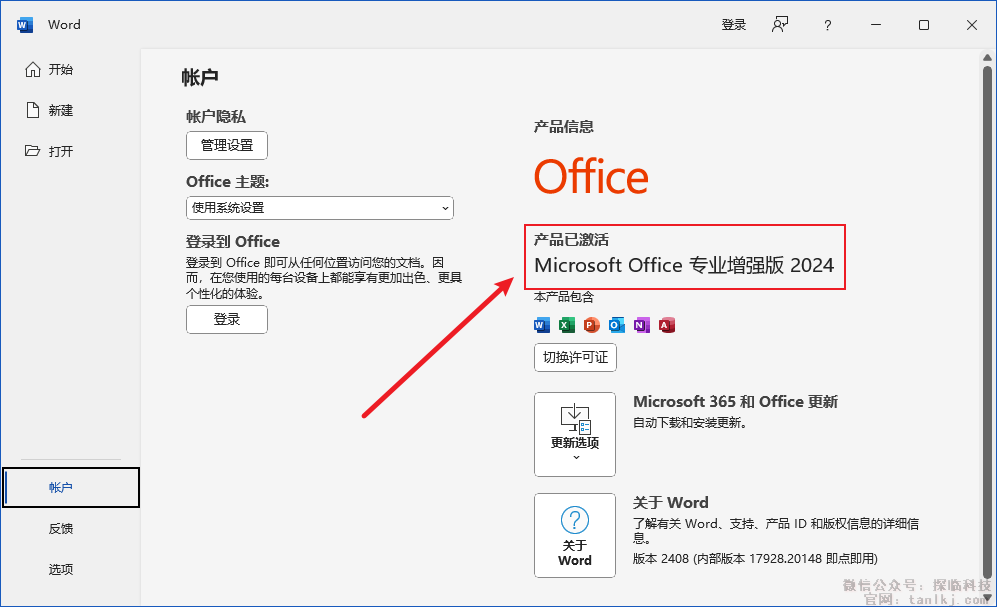The image size is (997, 607).
Task: Click the 管理设置 privacy button
Action: [x=227, y=146]
